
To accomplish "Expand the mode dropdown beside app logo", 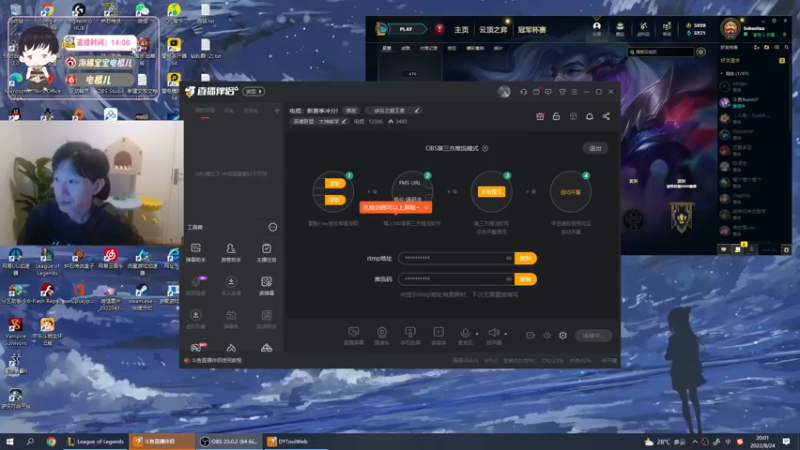I will pos(254,91).
